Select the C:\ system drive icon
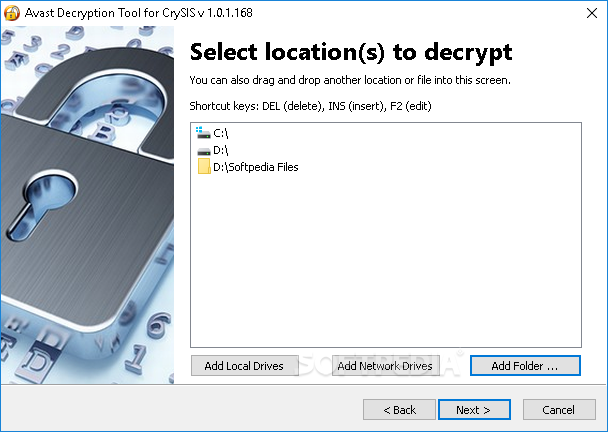This screenshot has width=608, height=432. [x=203, y=133]
